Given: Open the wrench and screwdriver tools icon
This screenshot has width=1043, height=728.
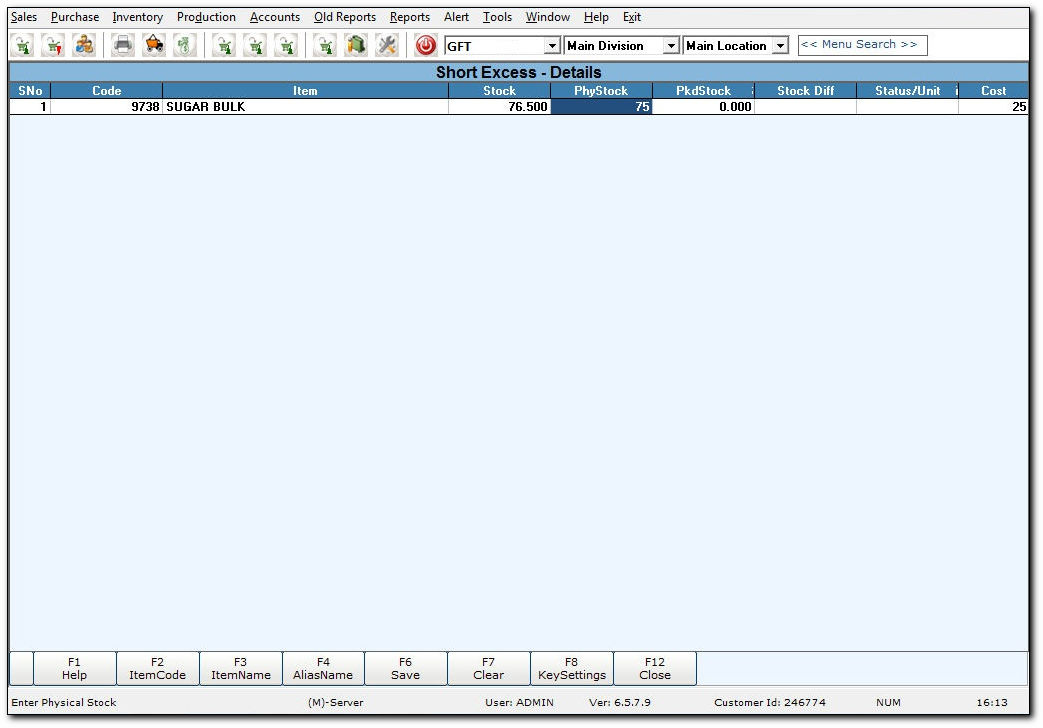Looking at the screenshot, I should click(386, 46).
